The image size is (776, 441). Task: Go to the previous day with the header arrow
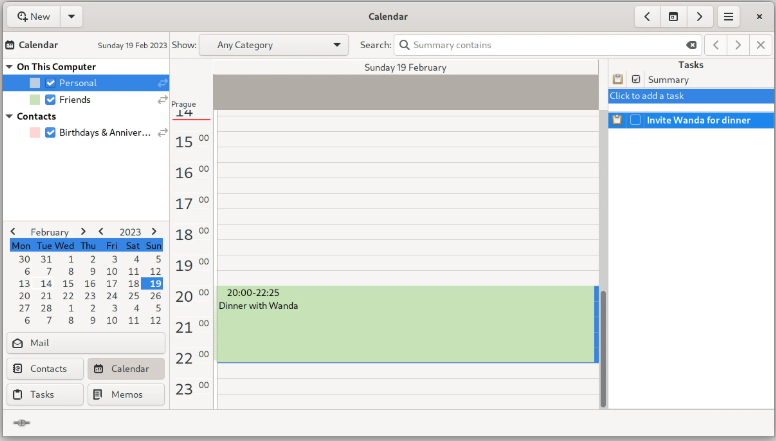648,17
